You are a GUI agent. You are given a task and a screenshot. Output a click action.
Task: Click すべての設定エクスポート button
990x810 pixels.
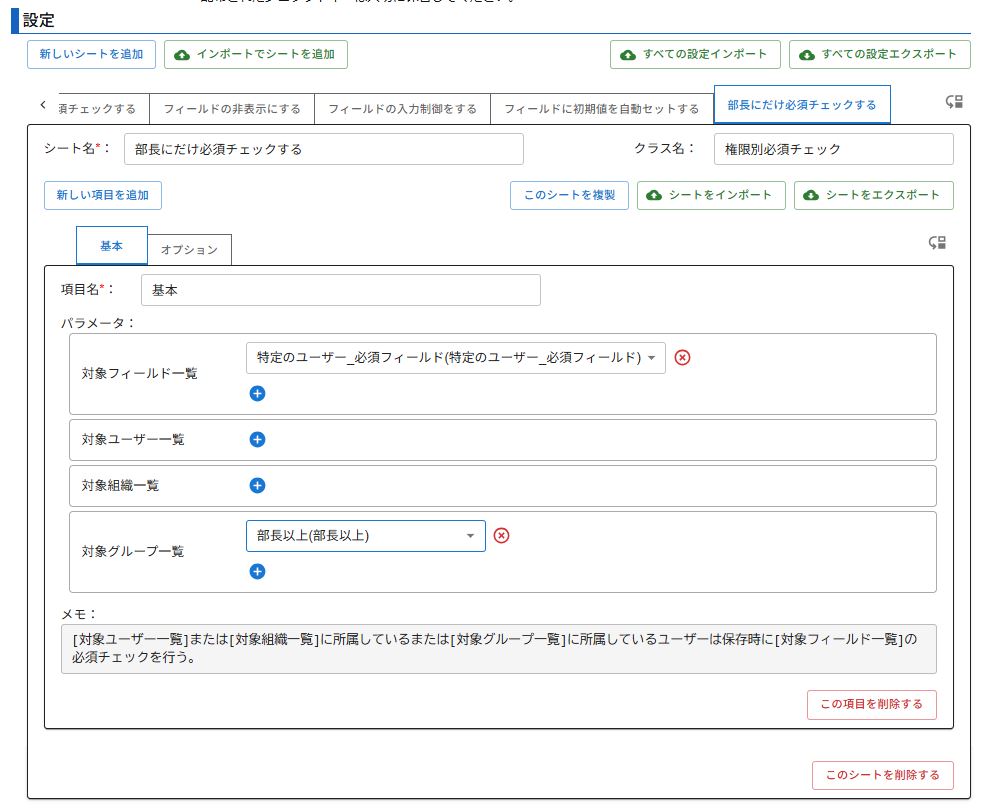(x=880, y=54)
